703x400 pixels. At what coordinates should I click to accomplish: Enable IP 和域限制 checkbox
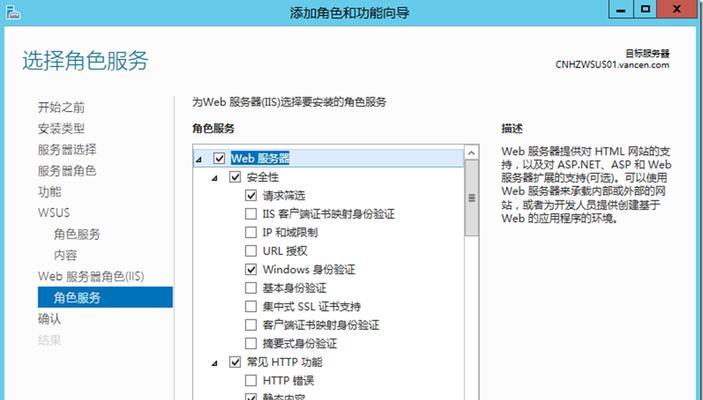click(251, 232)
